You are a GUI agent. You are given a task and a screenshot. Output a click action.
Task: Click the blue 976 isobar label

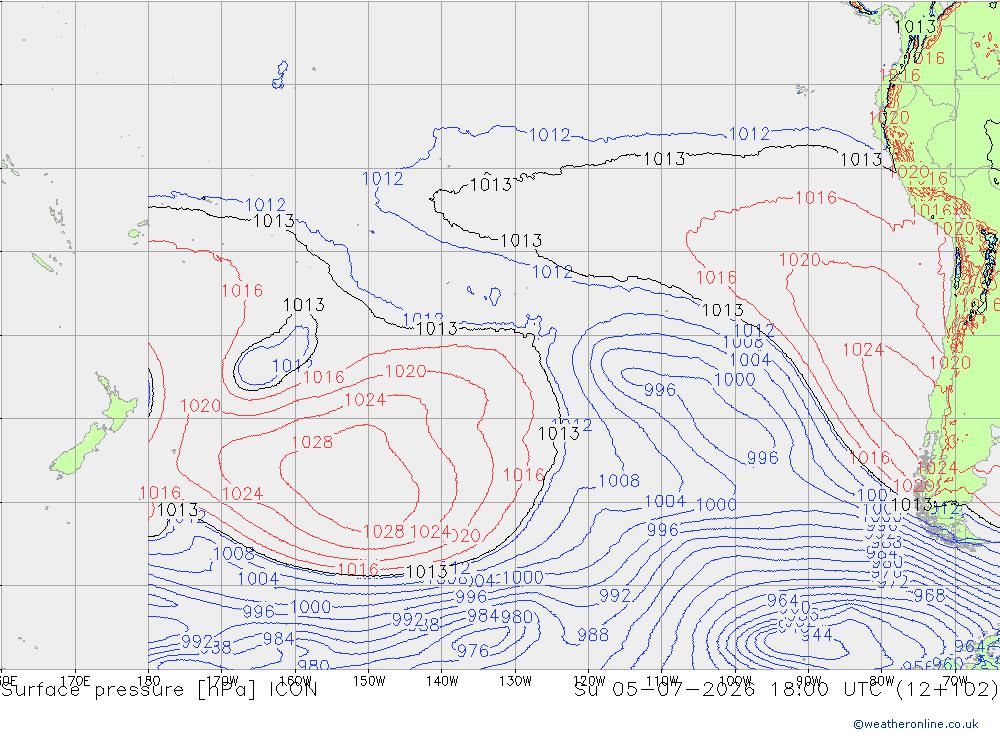click(473, 651)
